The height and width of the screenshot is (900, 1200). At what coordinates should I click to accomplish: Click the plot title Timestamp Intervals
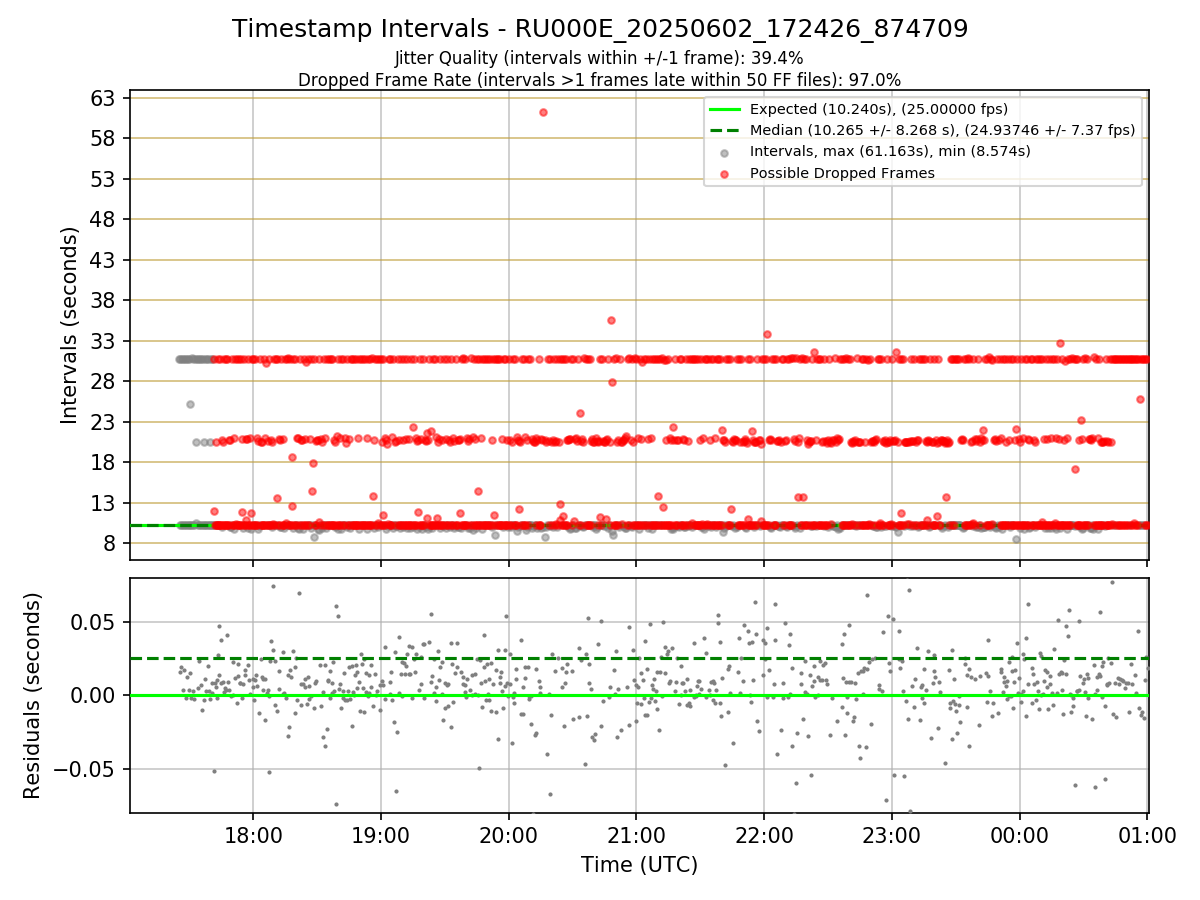pyautogui.click(x=600, y=29)
